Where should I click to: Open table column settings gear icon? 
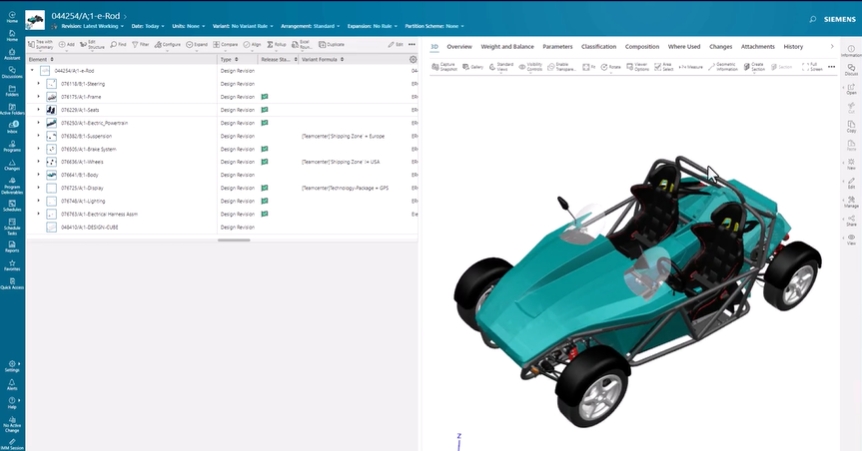point(413,60)
